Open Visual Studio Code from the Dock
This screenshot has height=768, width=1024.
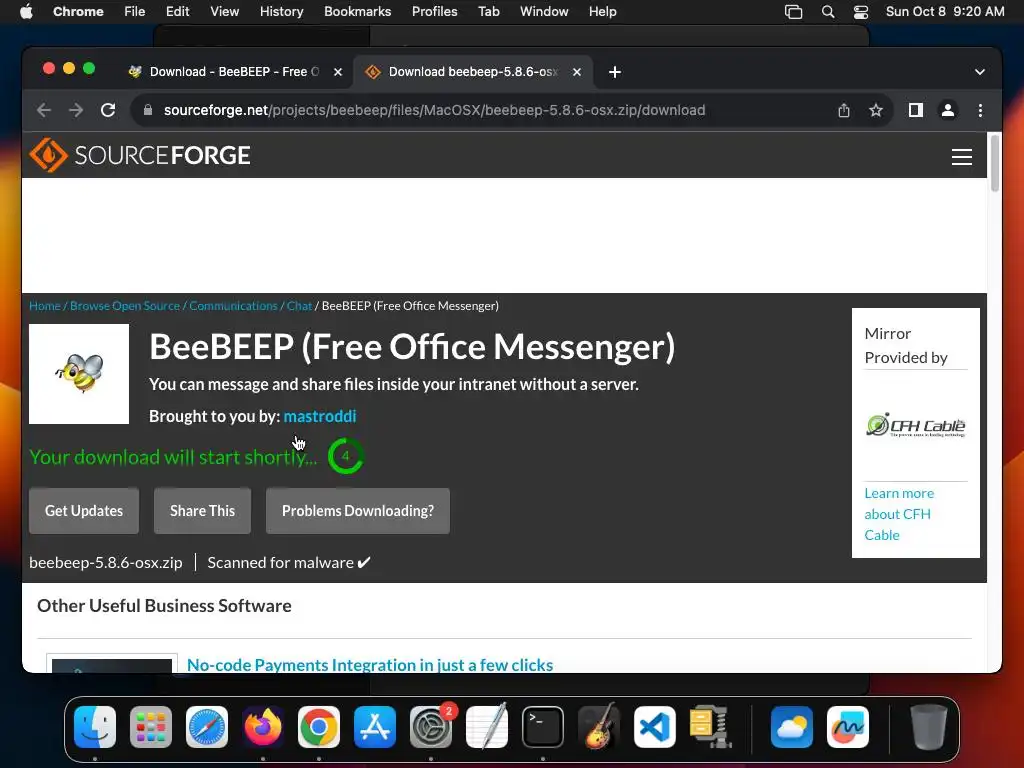pyautogui.click(x=654, y=727)
